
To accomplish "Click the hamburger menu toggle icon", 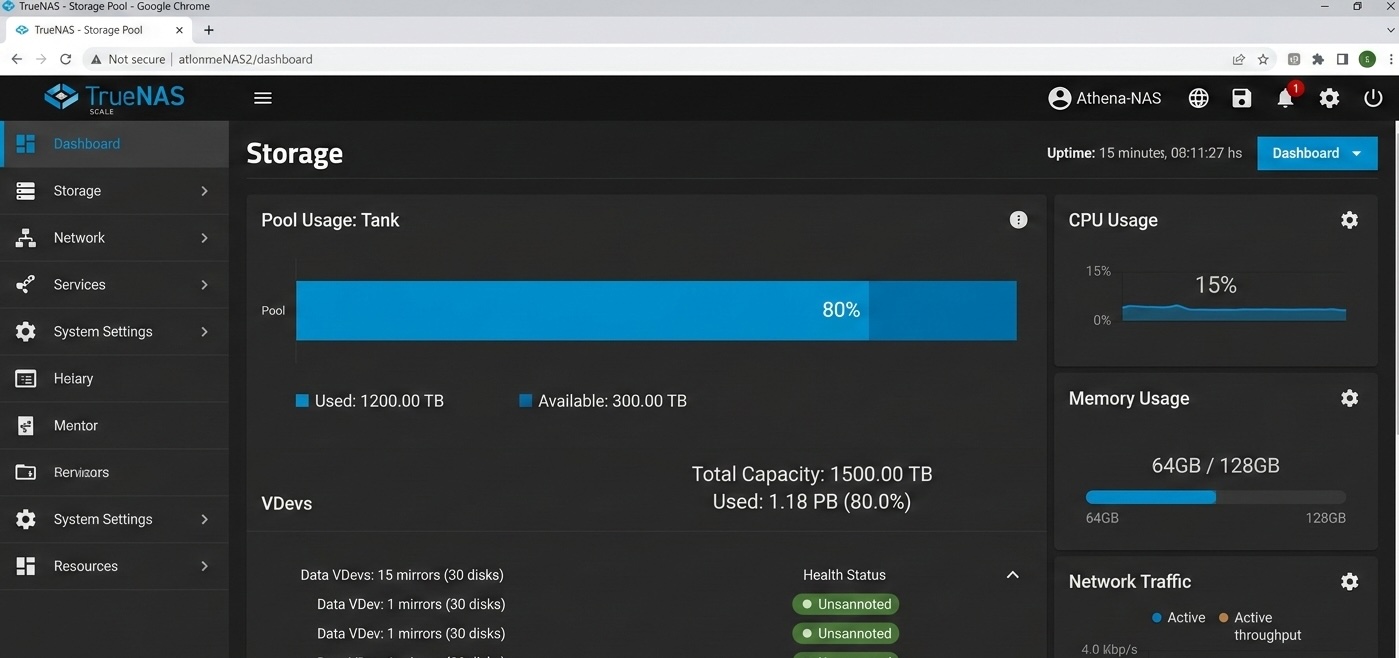I will tap(262, 97).
